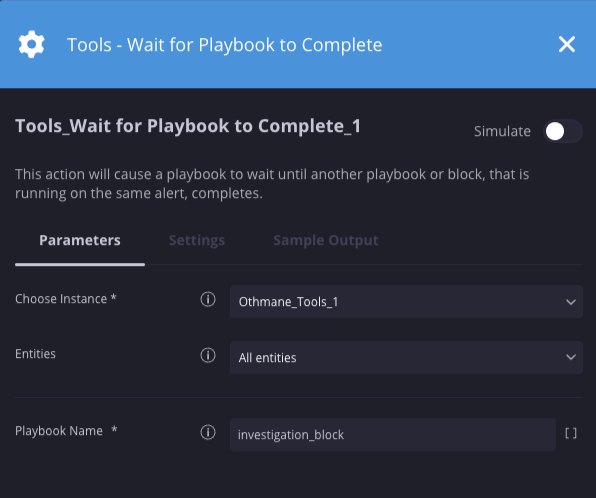This screenshot has width=596, height=498.
Task: Toggle the Simulate switch
Action: (563, 132)
